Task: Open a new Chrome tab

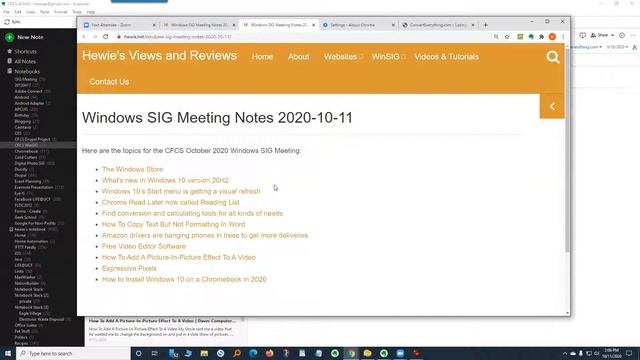Action: click(486, 25)
